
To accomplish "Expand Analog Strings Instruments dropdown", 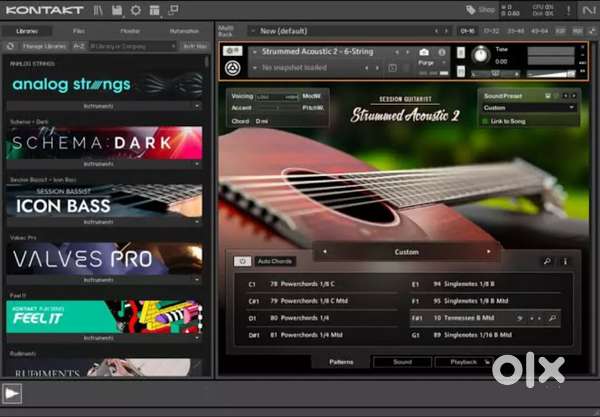I will pyautogui.click(x=104, y=106).
